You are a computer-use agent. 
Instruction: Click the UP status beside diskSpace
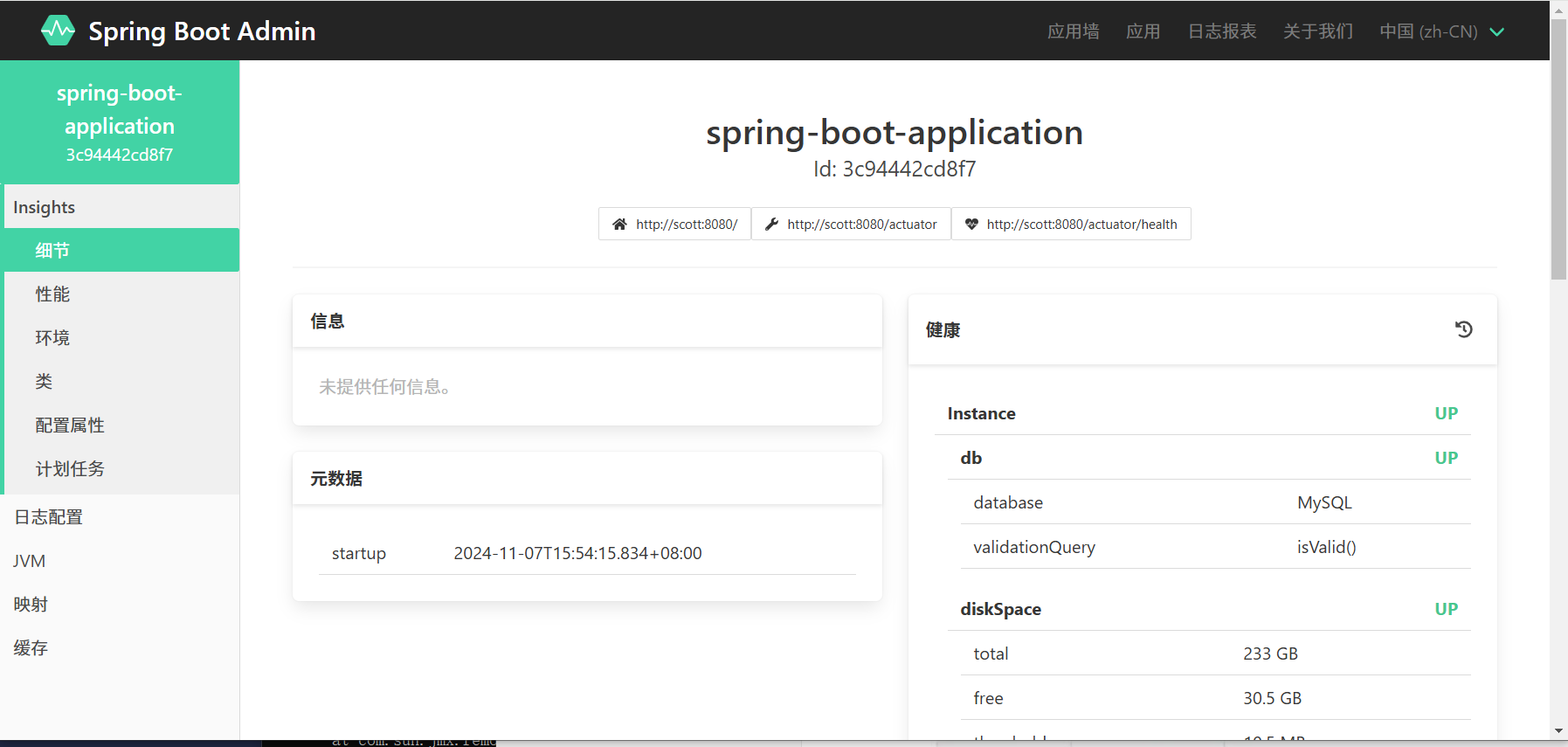click(x=1447, y=609)
